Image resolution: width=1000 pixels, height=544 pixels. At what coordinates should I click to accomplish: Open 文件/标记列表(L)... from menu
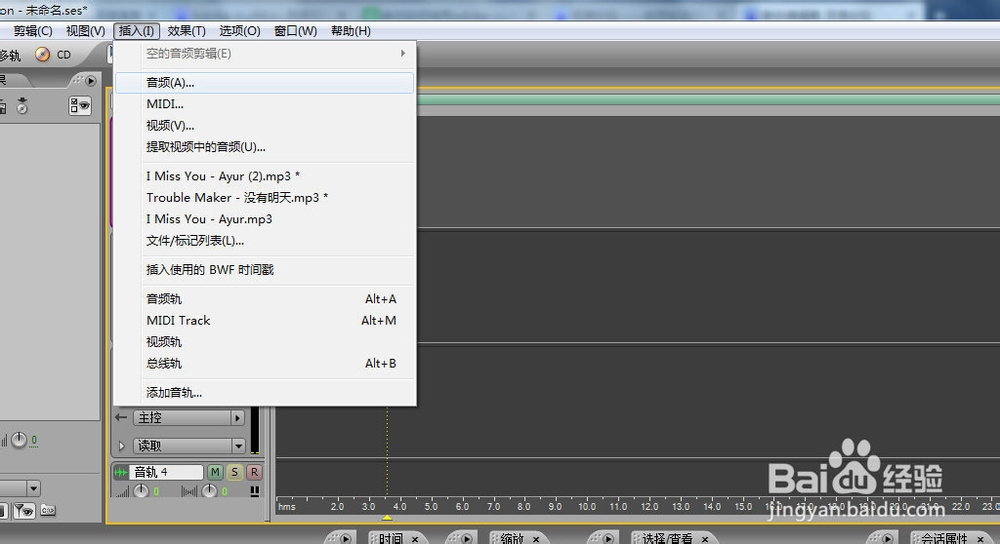pyautogui.click(x=264, y=240)
